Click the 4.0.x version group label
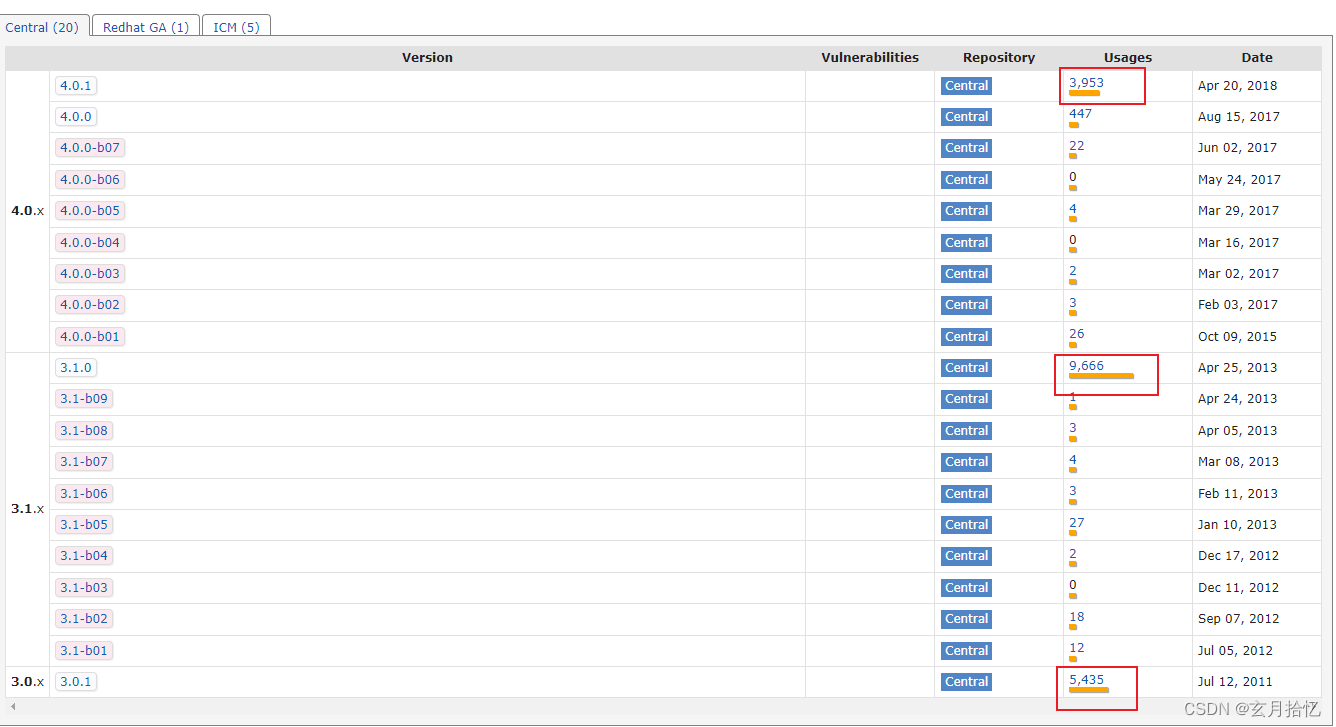Screen dimensions: 1336x727 27,211
